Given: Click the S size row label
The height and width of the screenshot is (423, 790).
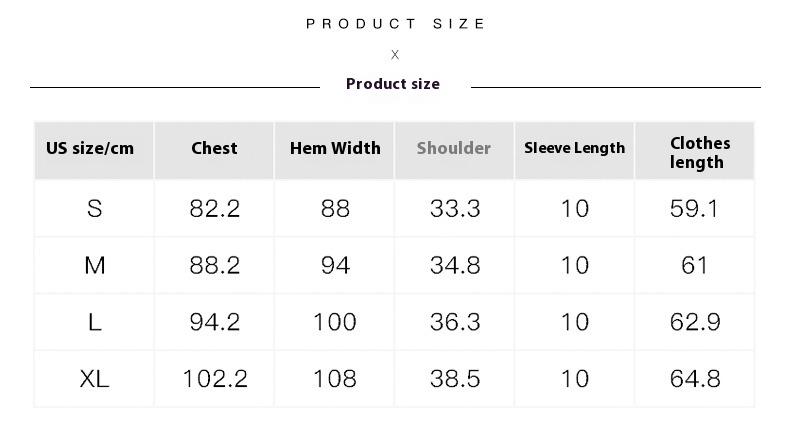Looking at the screenshot, I should pyautogui.click(x=95, y=208).
